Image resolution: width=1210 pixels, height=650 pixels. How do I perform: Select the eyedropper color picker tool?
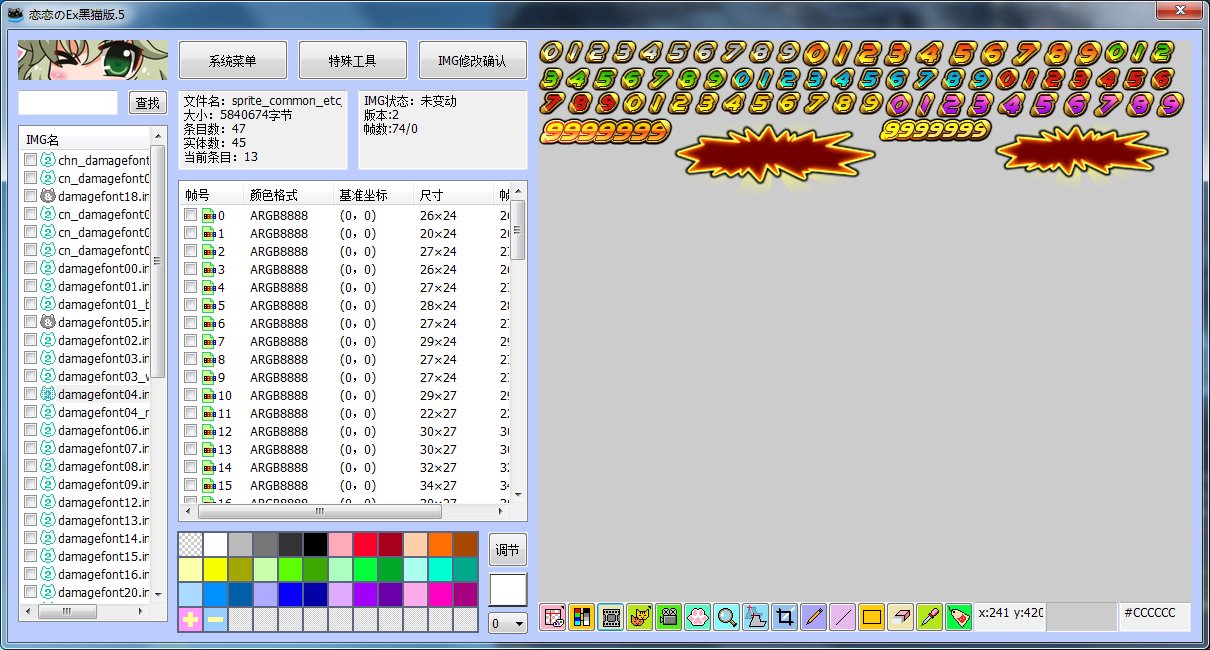pos(930,617)
